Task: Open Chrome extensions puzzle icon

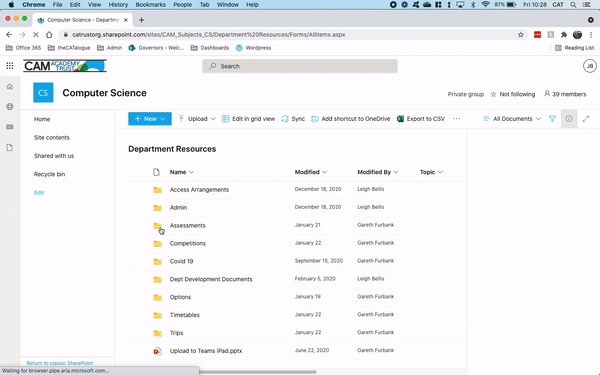Action: (x=564, y=34)
